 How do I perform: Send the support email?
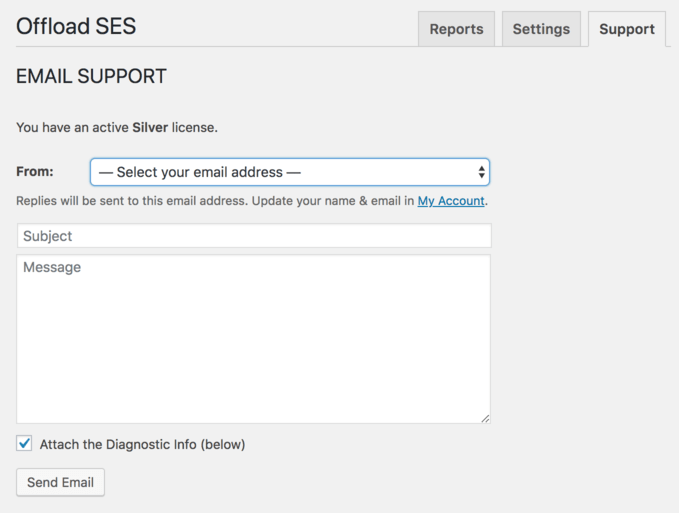[60, 482]
